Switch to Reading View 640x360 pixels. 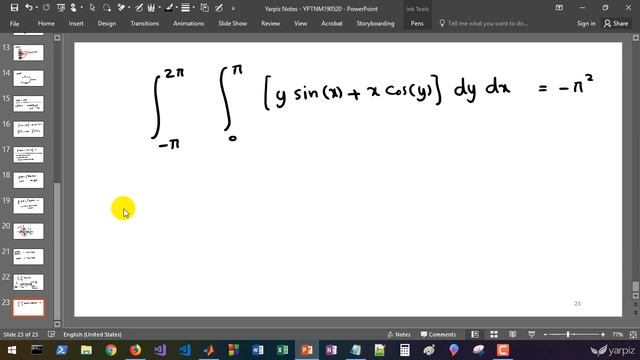pyautogui.click(x=513, y=334)
